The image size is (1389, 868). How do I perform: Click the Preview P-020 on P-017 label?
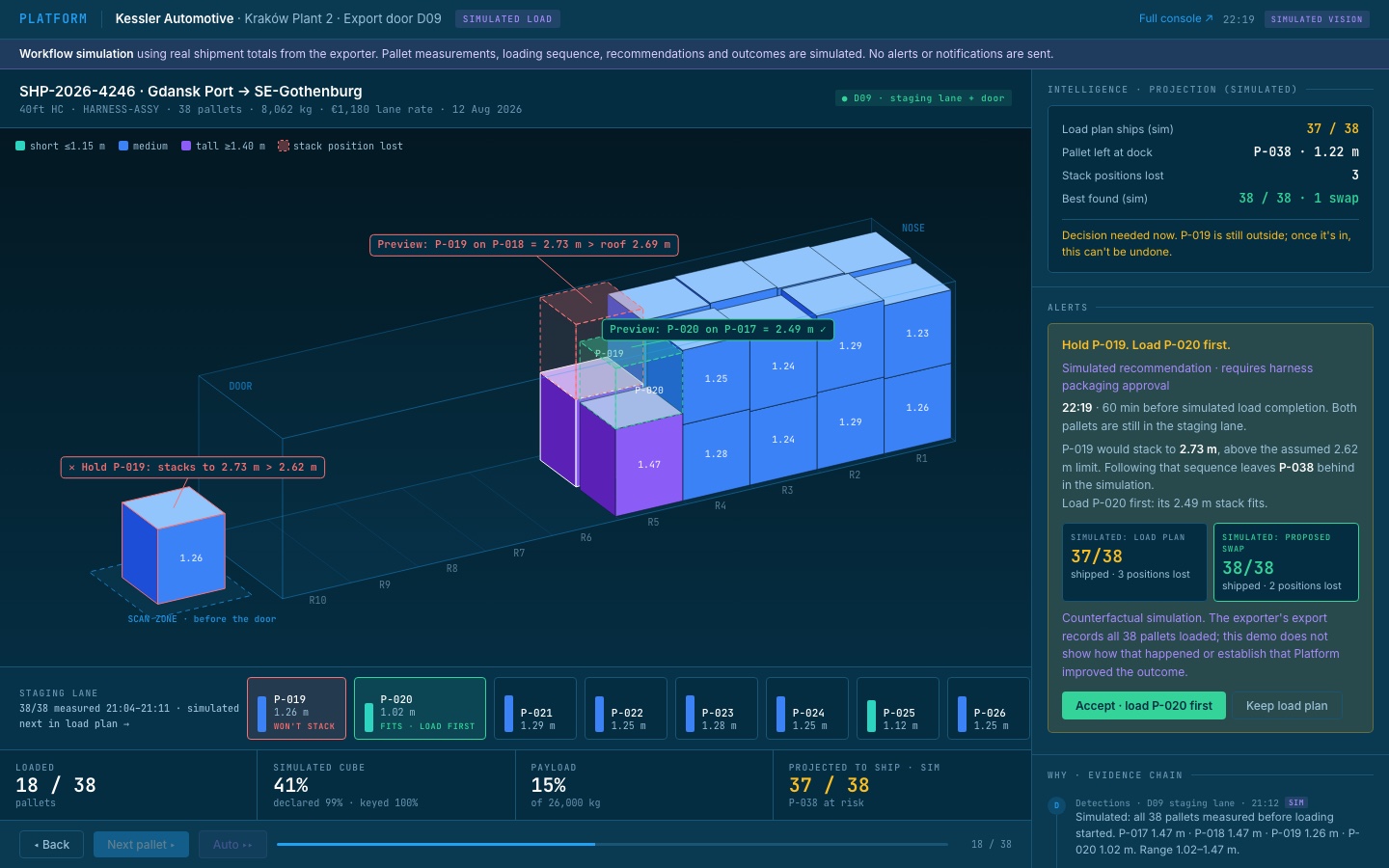pos(718,330)
